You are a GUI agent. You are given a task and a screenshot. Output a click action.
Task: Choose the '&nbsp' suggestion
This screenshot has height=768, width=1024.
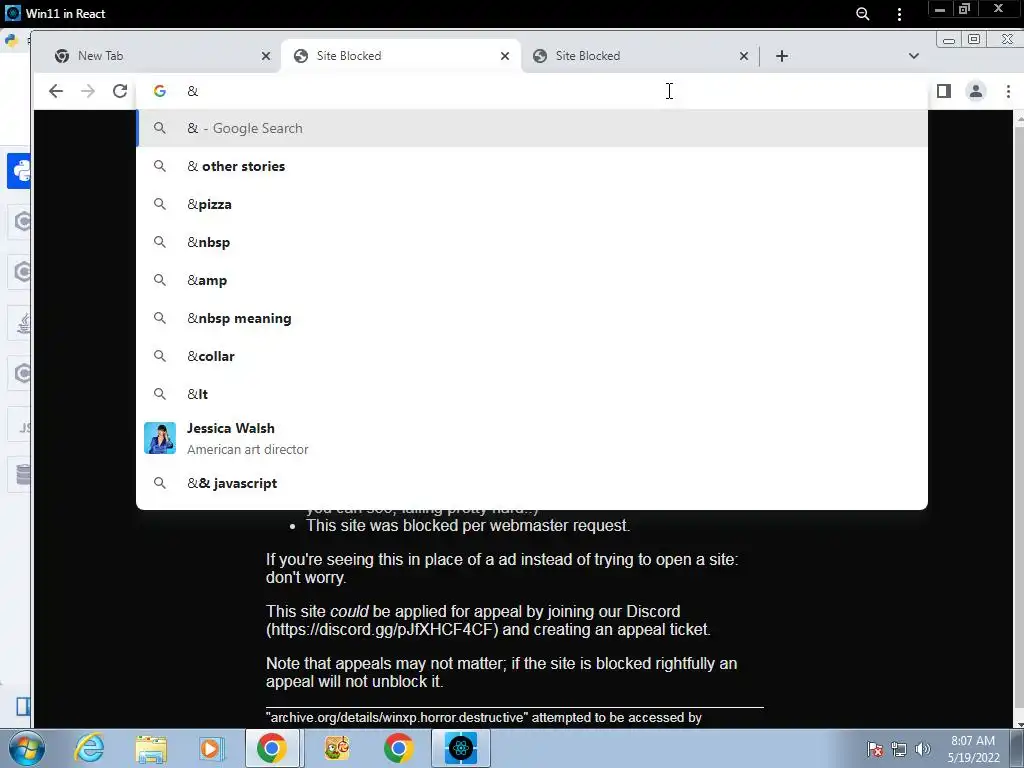[532, 242]
